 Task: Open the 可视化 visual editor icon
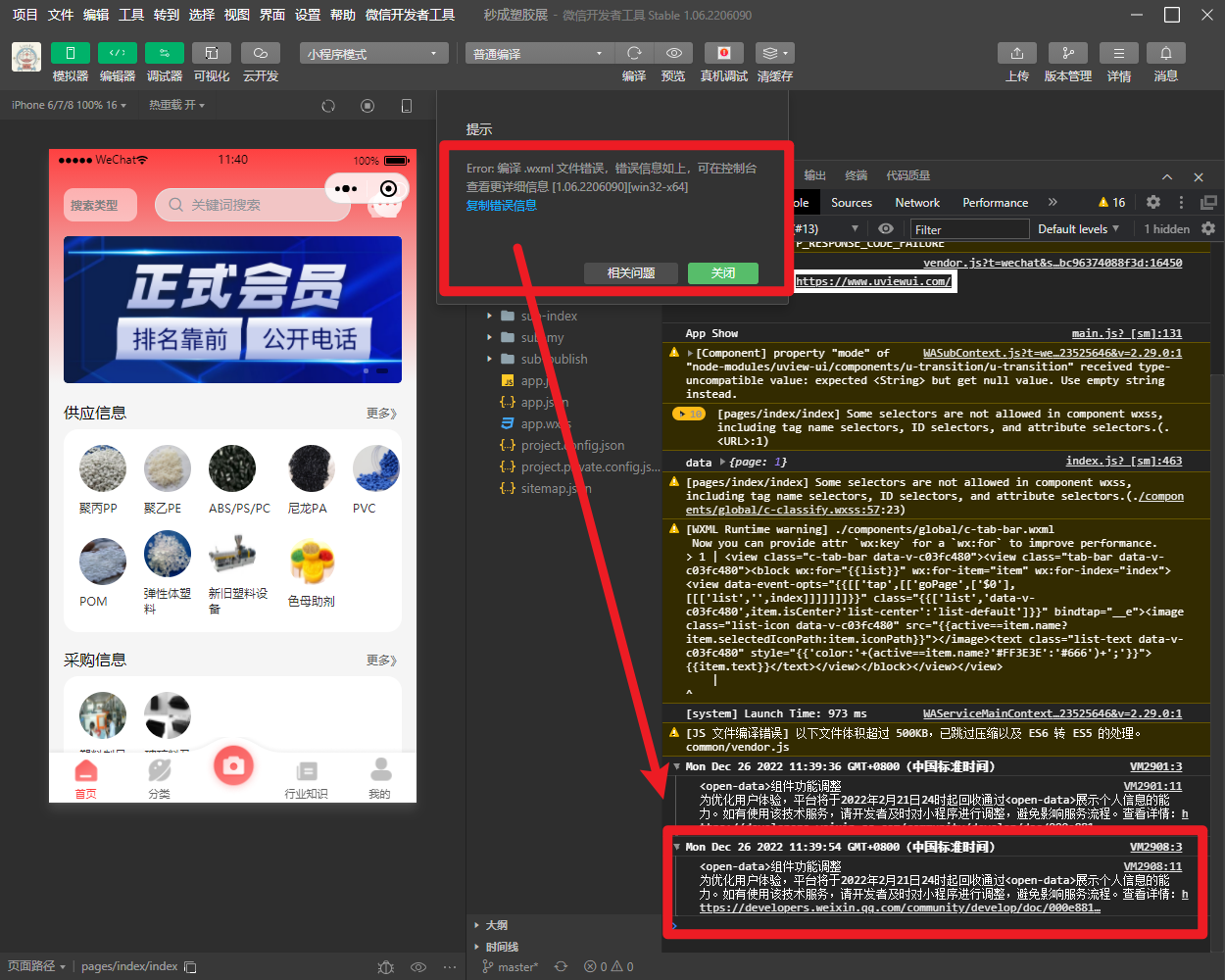click(x=212, y=53)
